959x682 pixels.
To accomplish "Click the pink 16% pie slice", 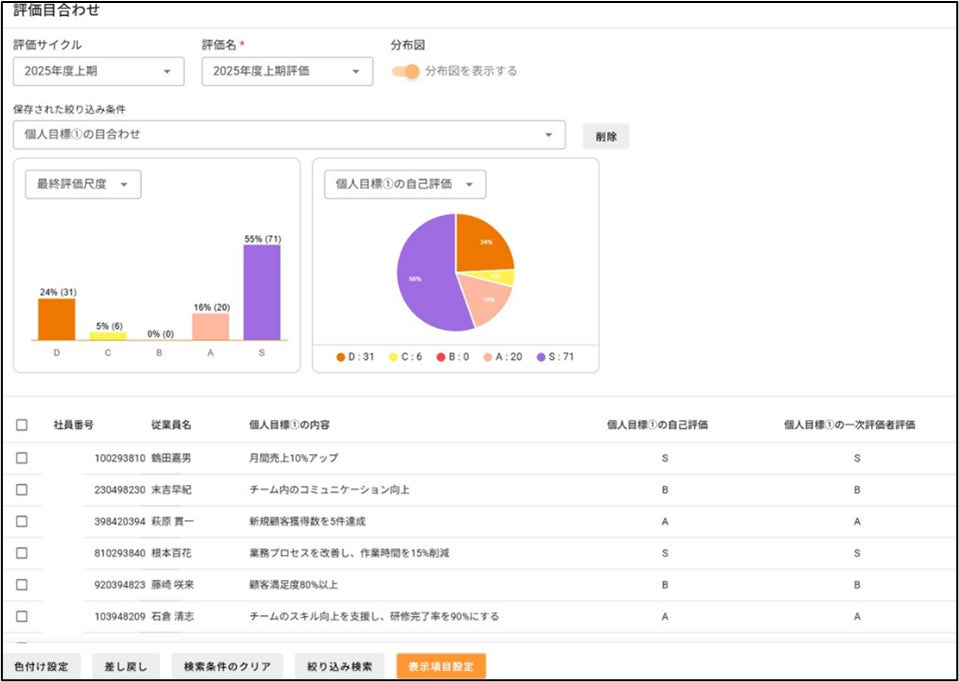I will point(486,300).
